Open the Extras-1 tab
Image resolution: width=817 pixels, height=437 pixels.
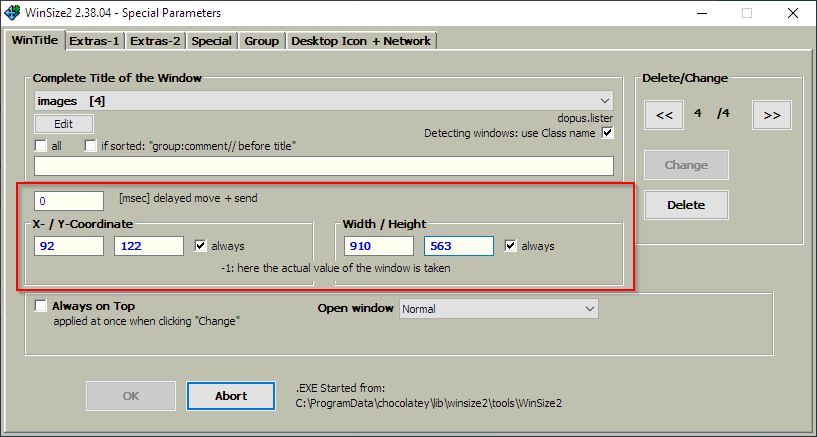pos(94,41)
